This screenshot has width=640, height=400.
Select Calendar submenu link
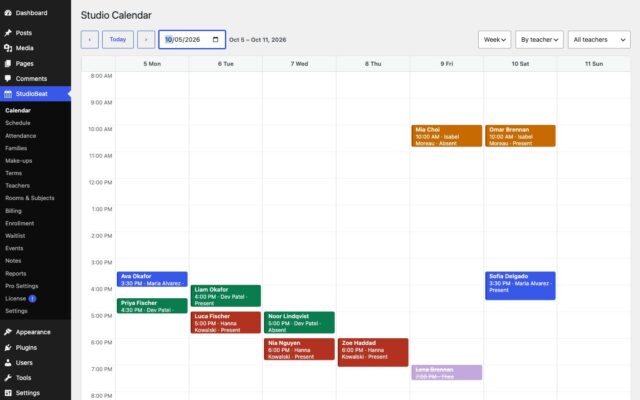[x=18, y=110]
